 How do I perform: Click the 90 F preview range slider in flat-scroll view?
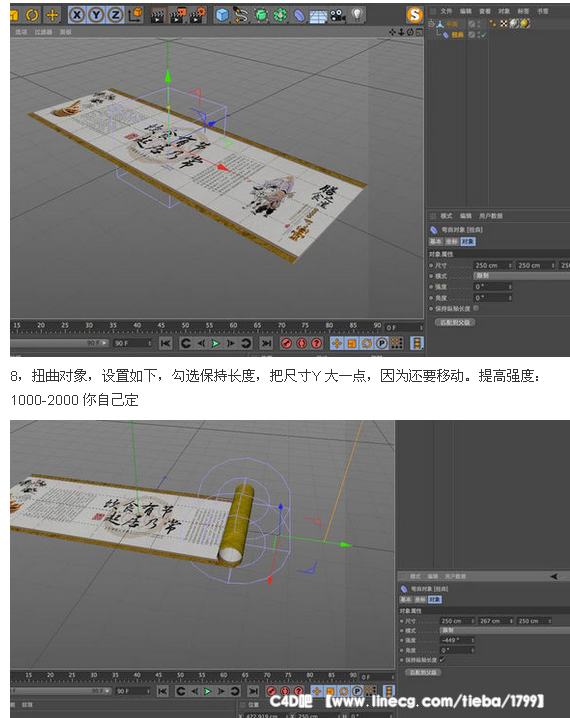coord(60,343)
